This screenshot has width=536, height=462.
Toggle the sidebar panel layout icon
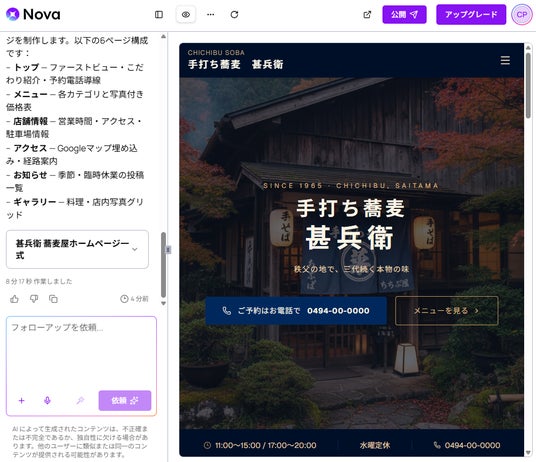point(159,15)
